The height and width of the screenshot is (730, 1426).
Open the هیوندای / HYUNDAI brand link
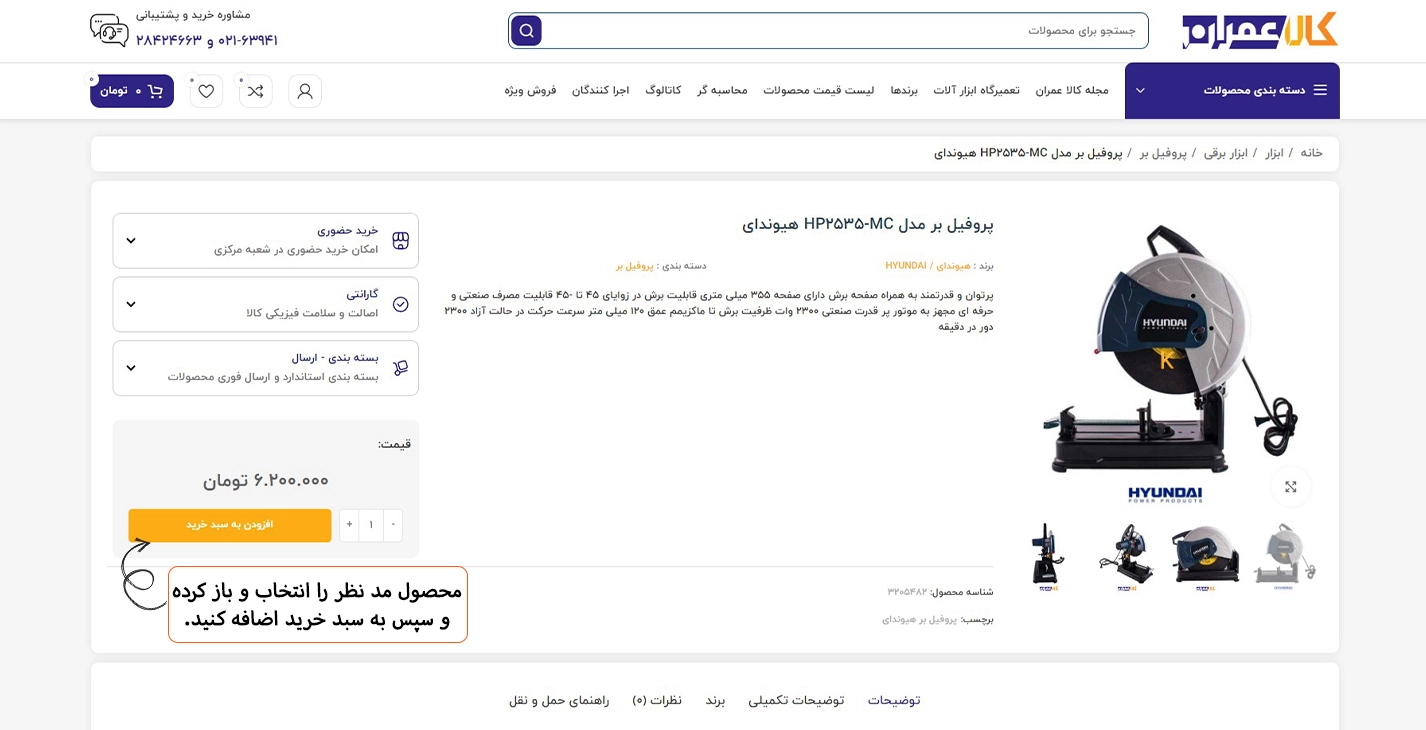point(928,266)
